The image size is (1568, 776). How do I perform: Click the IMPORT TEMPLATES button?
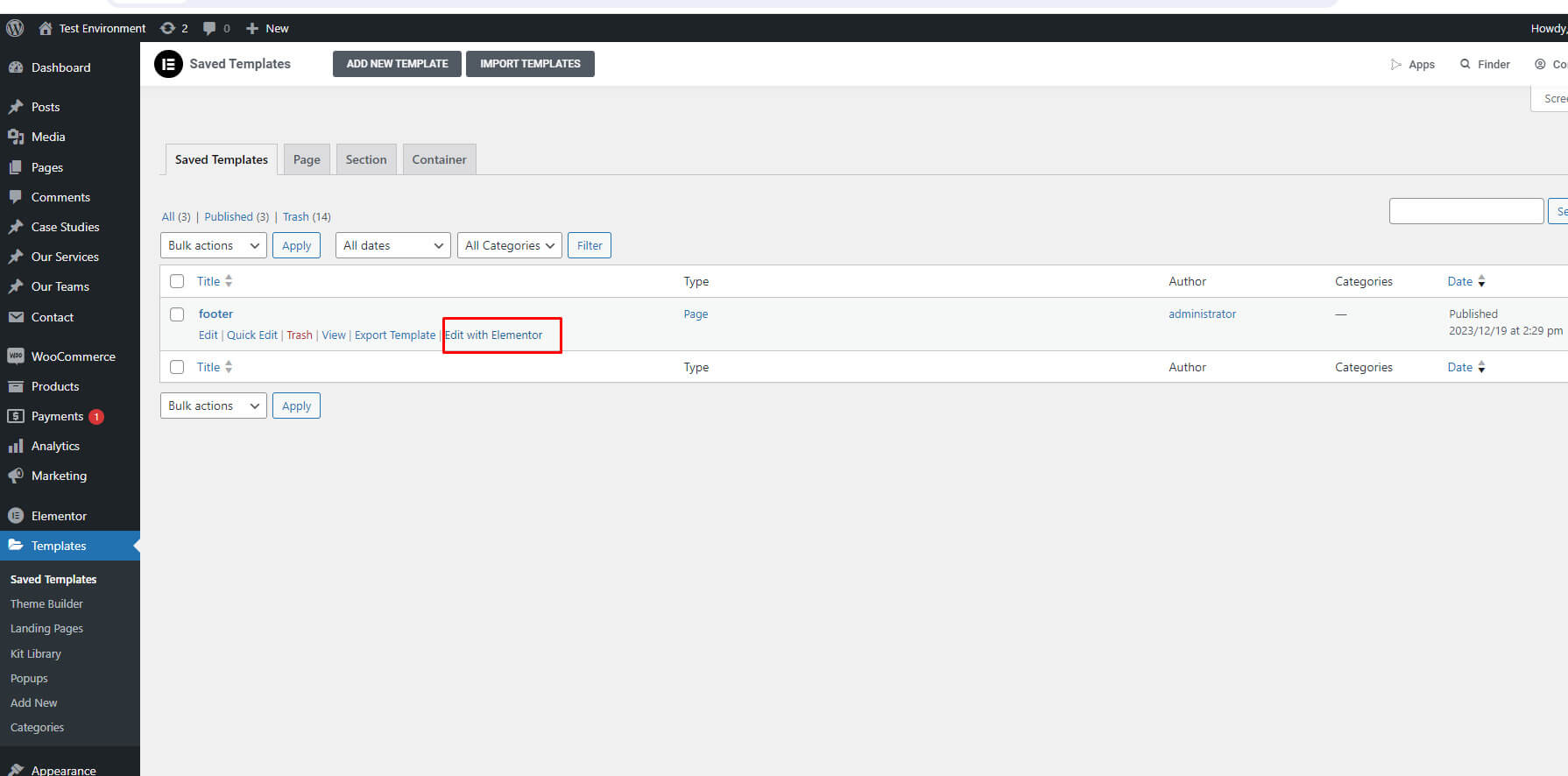click(530, 64)
